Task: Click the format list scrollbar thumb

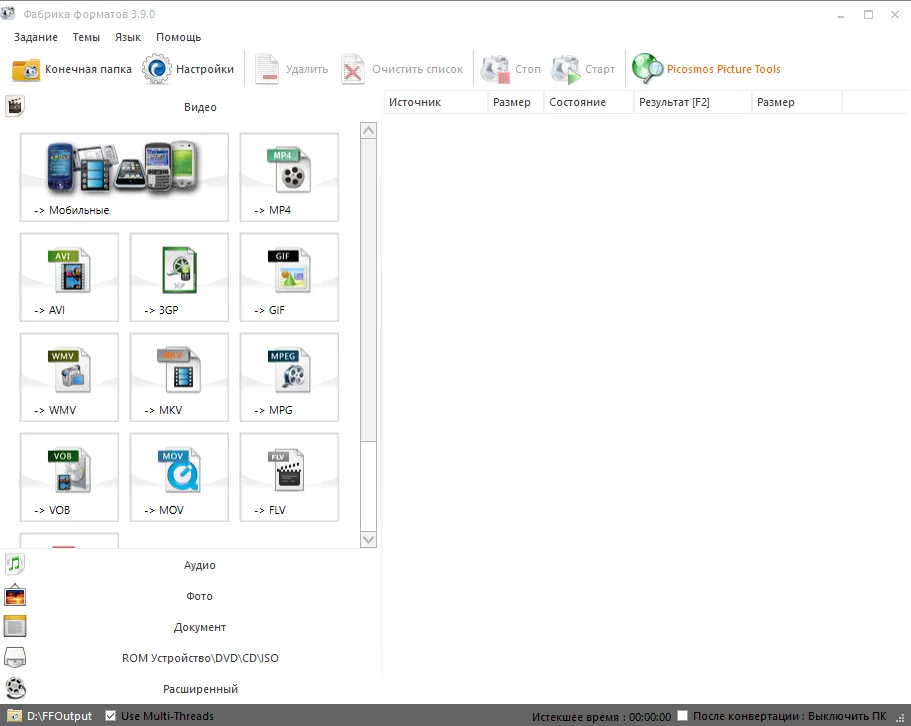Action: [x=368, y=290]
